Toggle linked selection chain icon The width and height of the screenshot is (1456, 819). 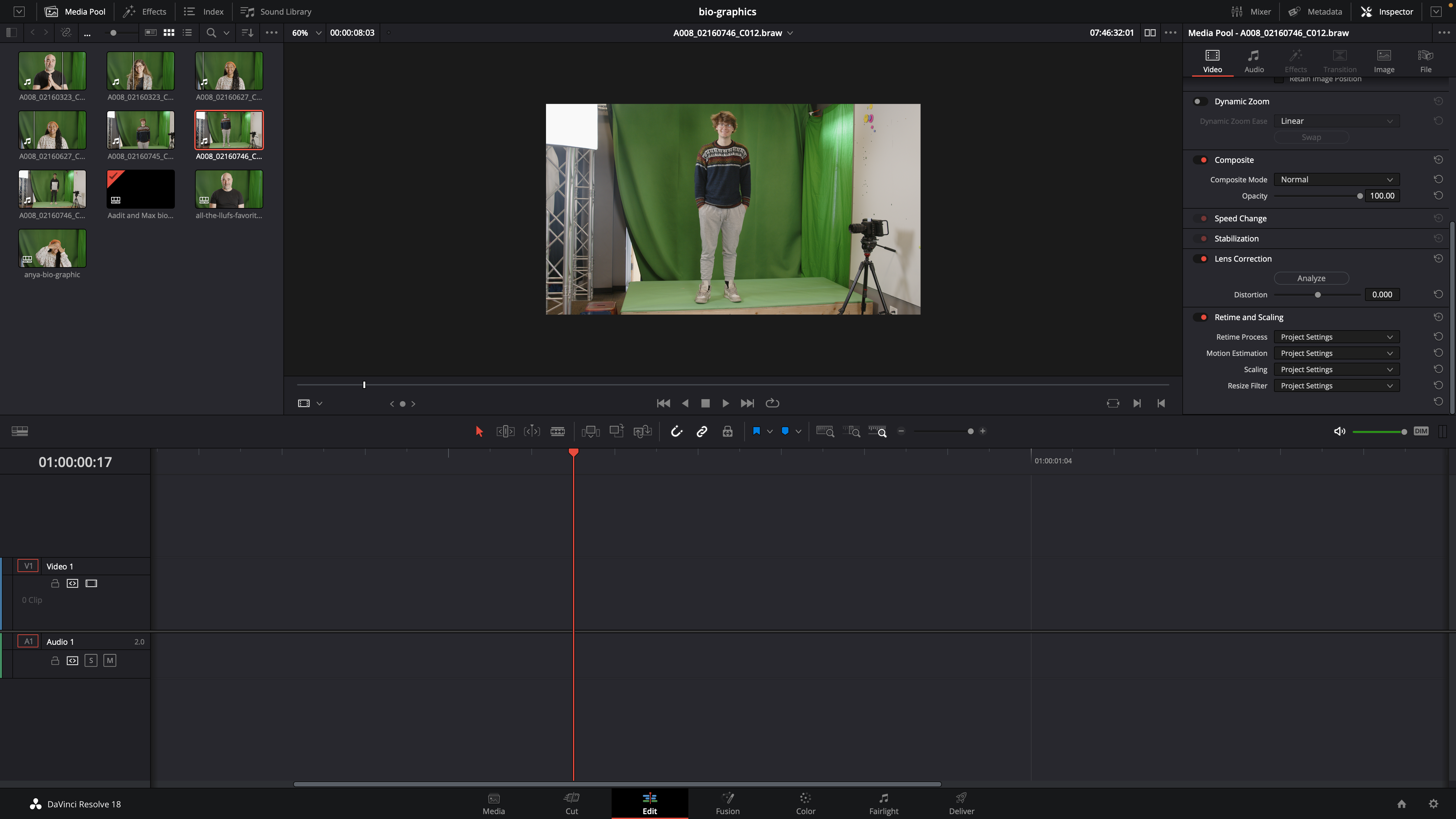tap(701, 431)
